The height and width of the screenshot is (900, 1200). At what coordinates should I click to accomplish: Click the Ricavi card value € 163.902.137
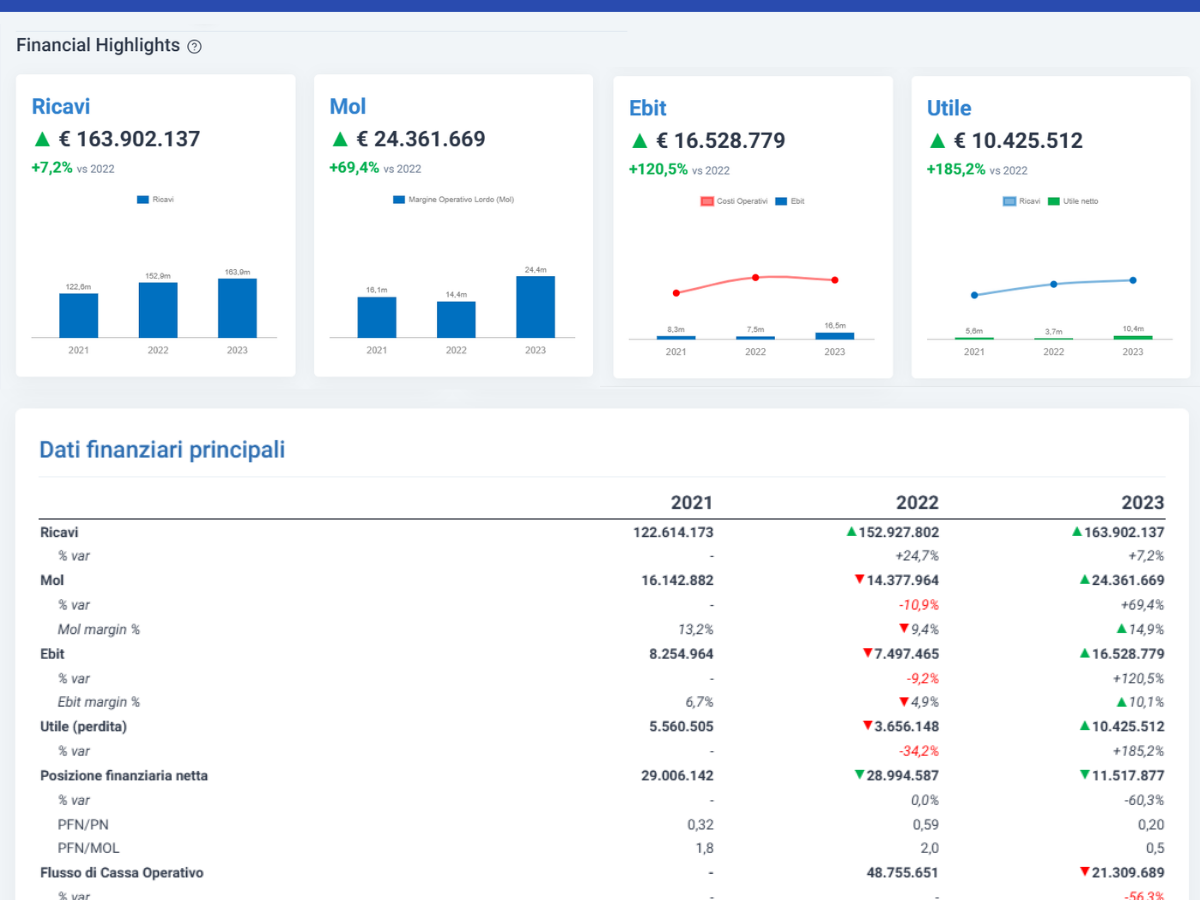pyautogui.click(x=128, y=139)
